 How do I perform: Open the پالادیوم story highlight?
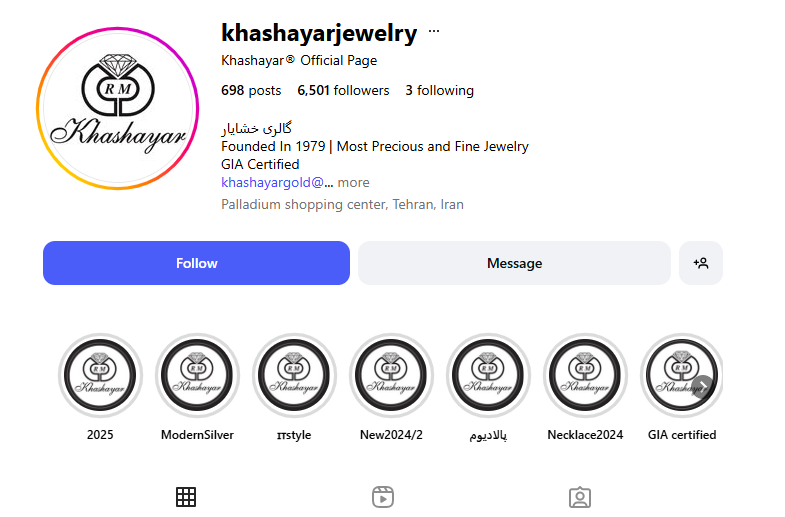[488, 375]
